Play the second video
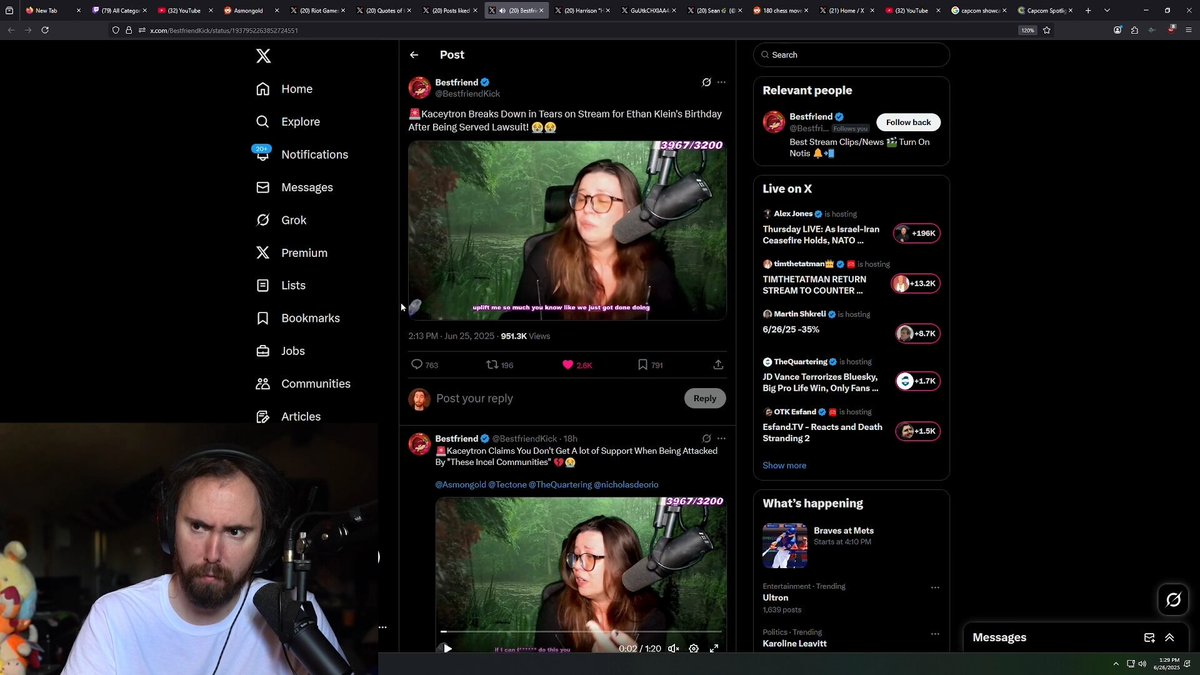 (x=447, y=648)
